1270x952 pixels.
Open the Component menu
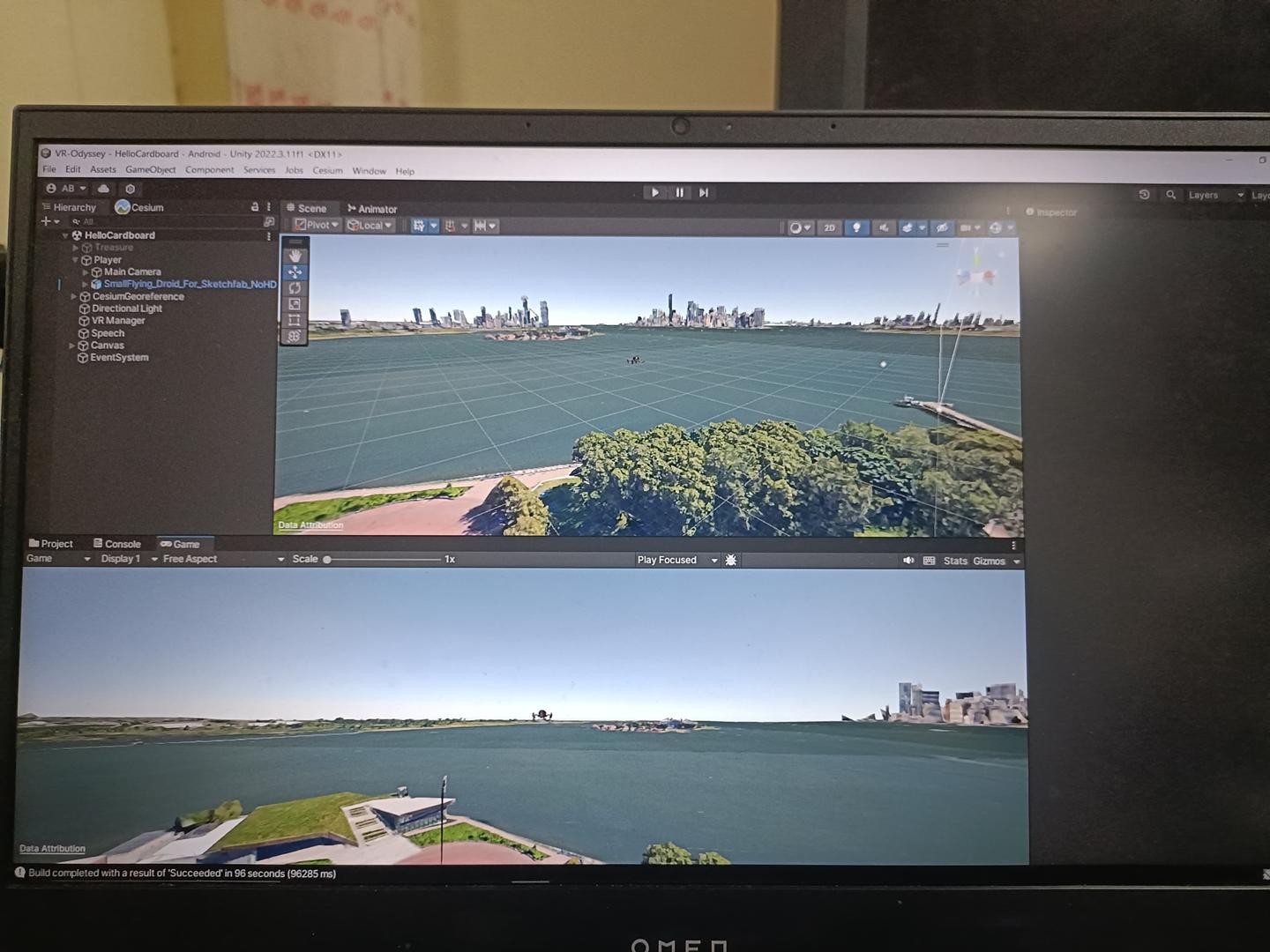209,169
